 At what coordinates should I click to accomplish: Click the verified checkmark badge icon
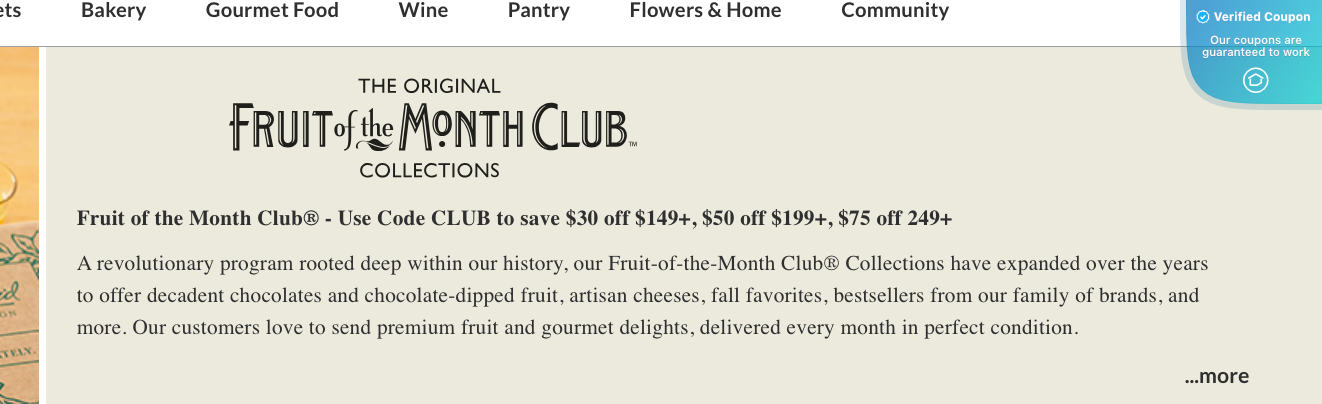point(1203,17)
